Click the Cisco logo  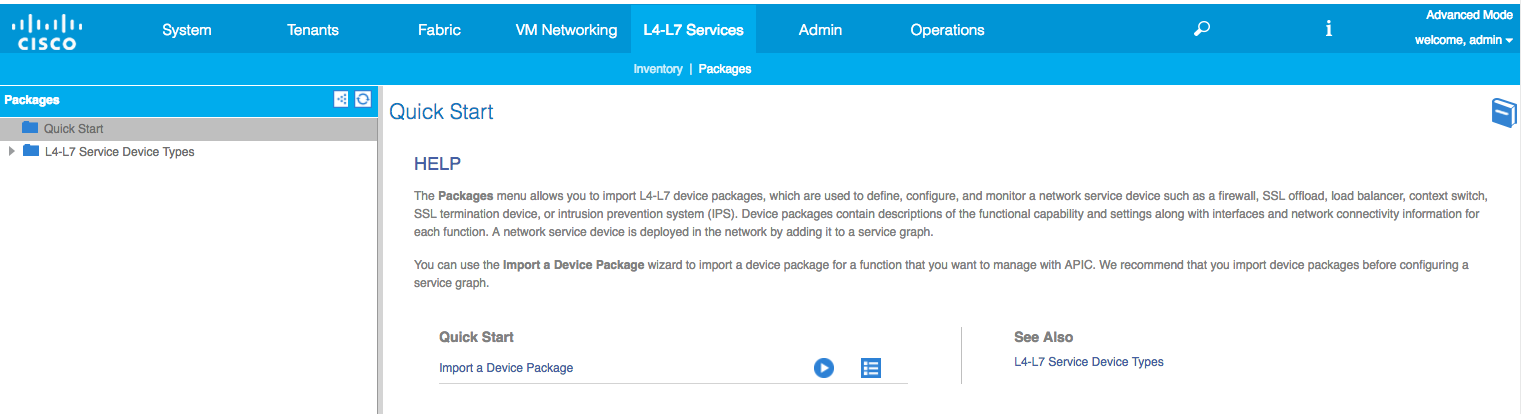47,31
